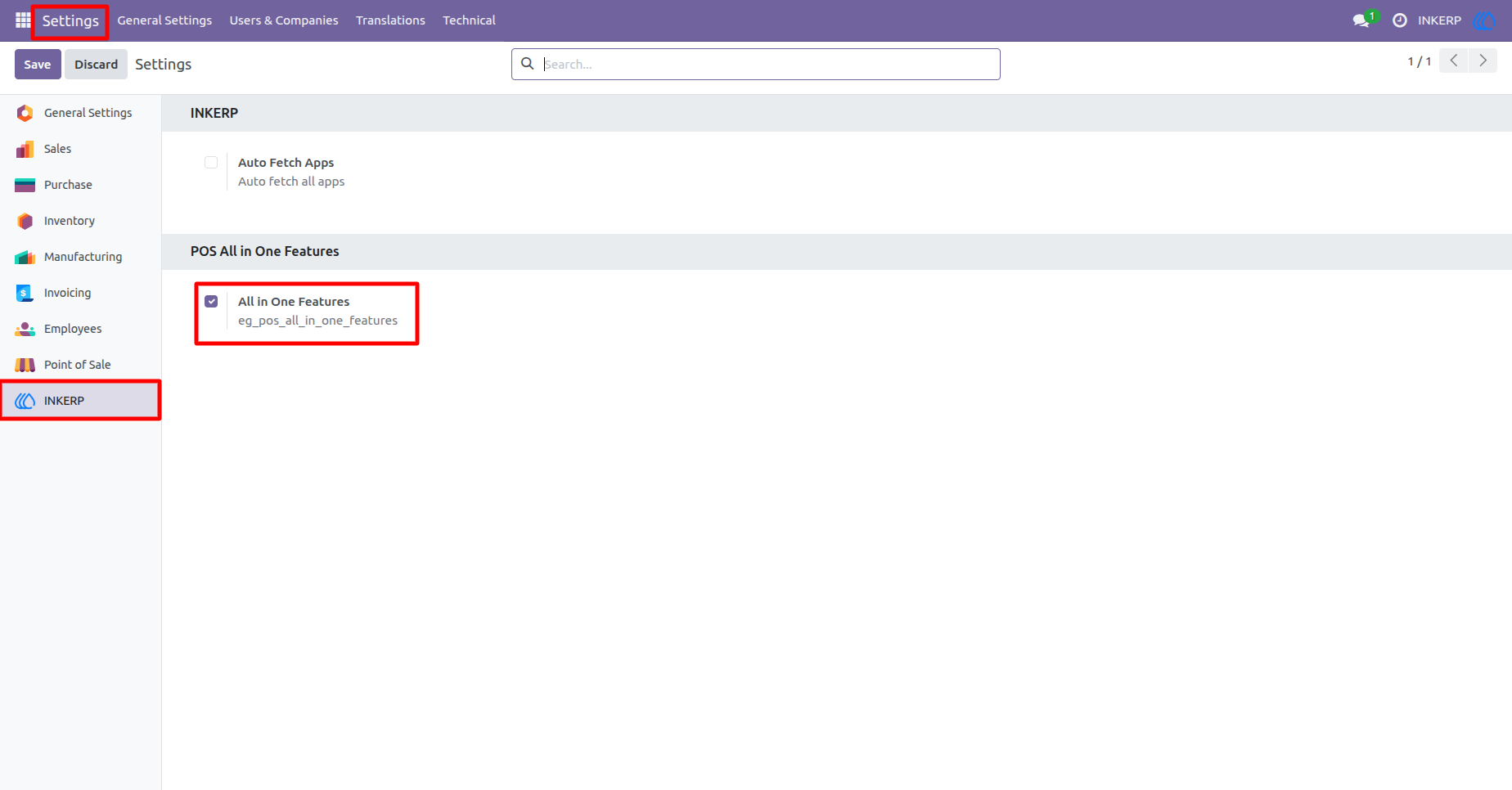Click the Sales bar-chart icon
The width and height of the screenshot is (1512, 790).
25,149
